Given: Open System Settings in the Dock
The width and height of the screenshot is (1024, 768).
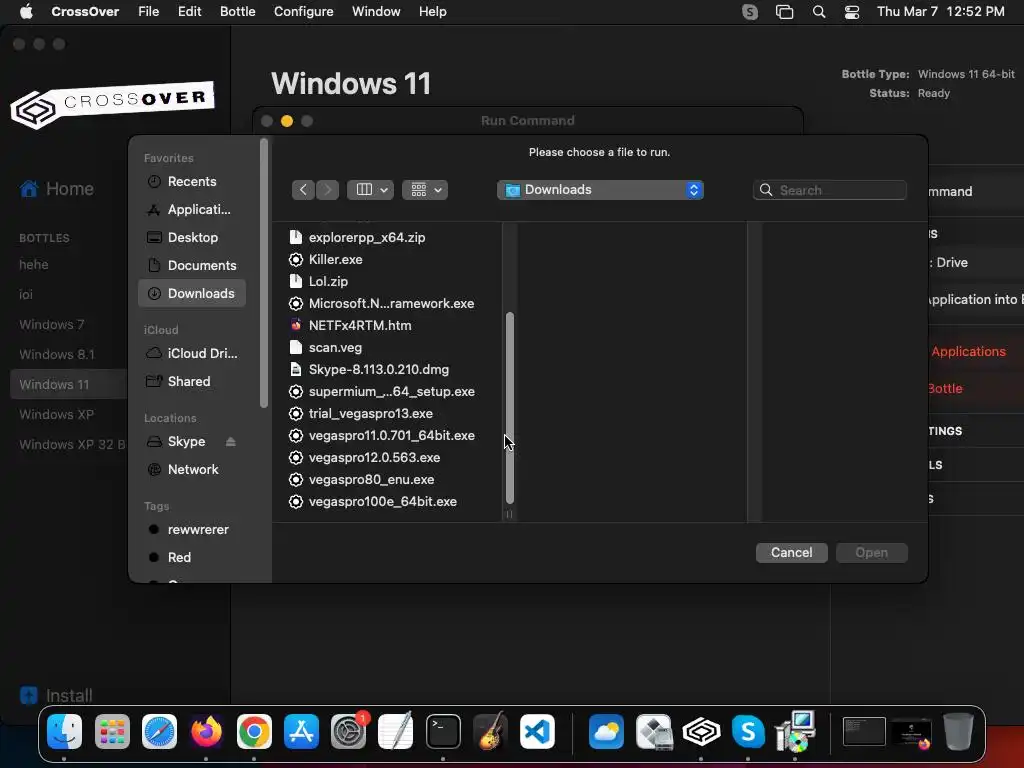Looking at the screenshot, I should click(x=349, y=731).
